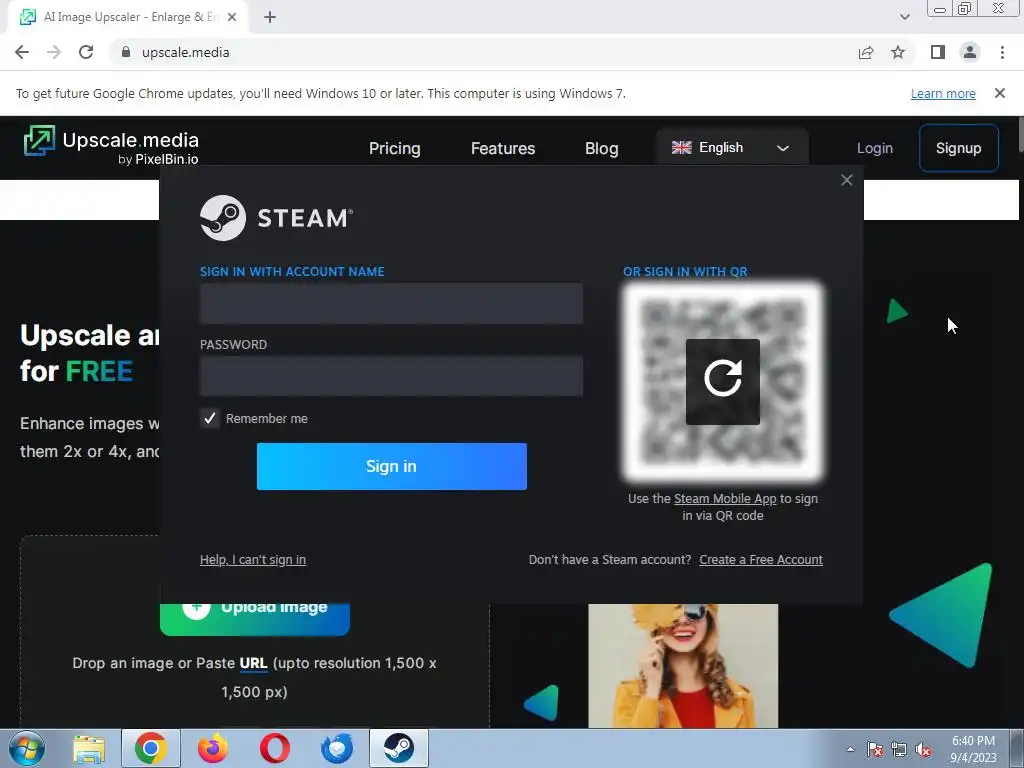Refresh the Steam QR code

coord(722,381)
